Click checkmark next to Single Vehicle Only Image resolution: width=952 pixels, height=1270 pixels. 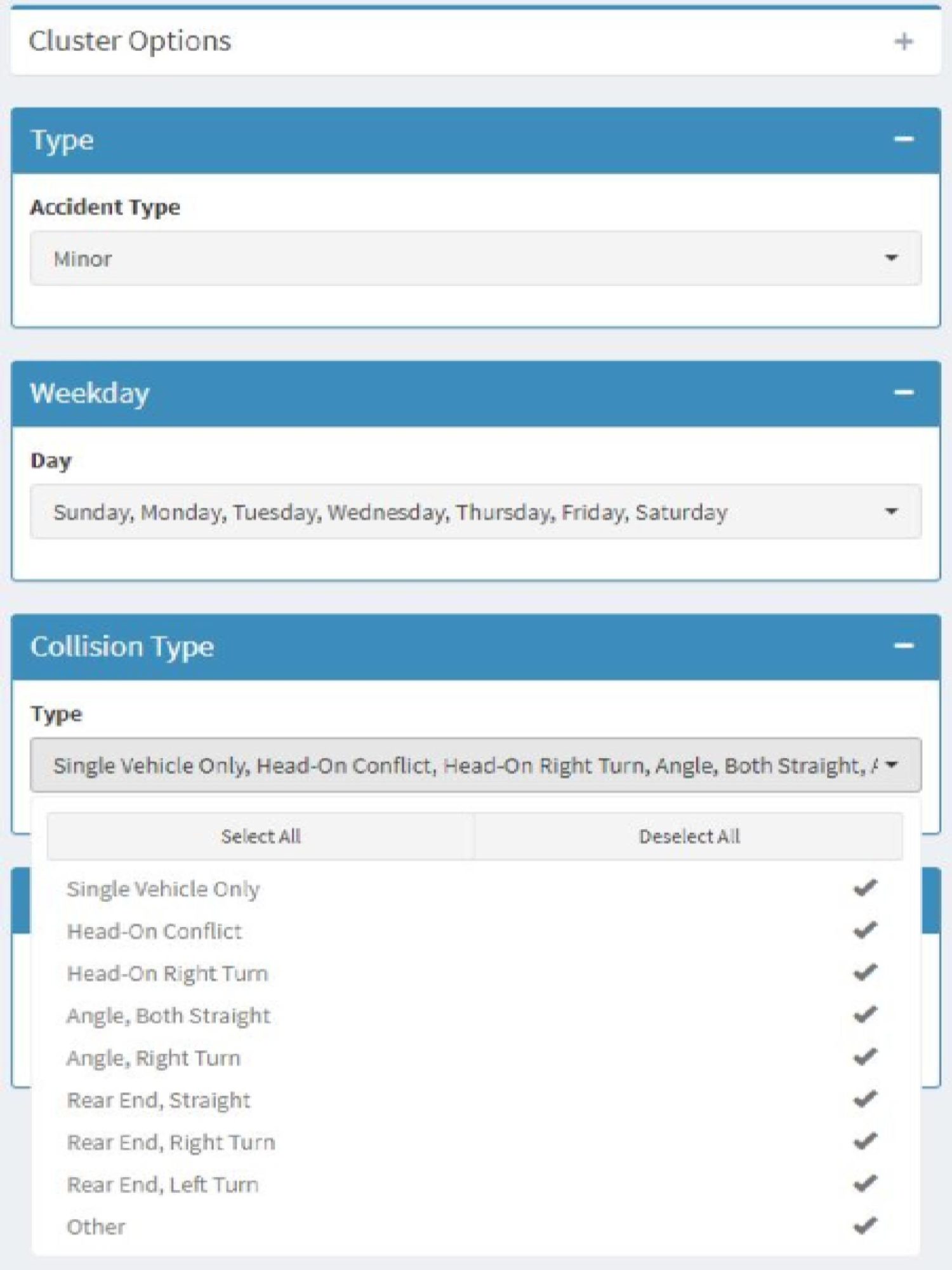tap(864, 888)
